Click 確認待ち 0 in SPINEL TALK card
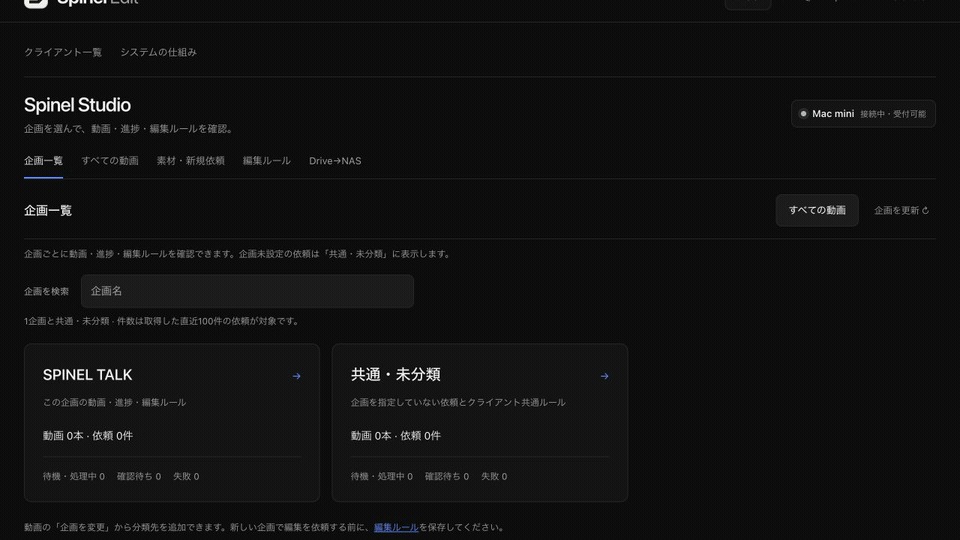The height and width of the screenshot is (540, 960). click(x=139, y=476)
